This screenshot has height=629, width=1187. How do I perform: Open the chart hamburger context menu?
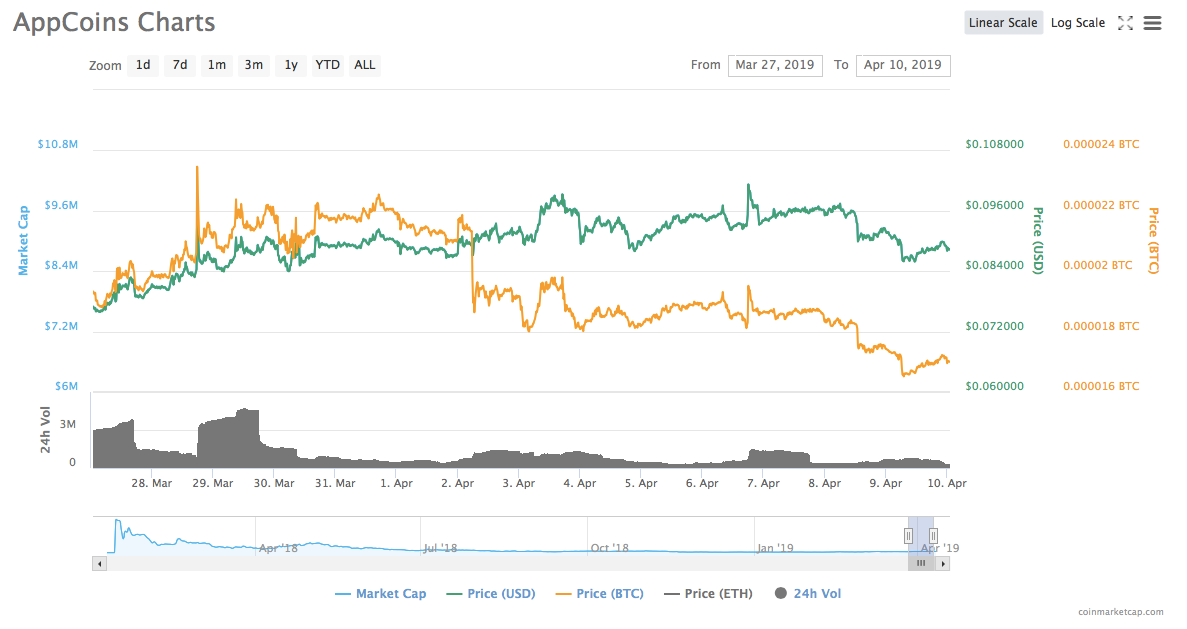click(x=1152, y=23)
